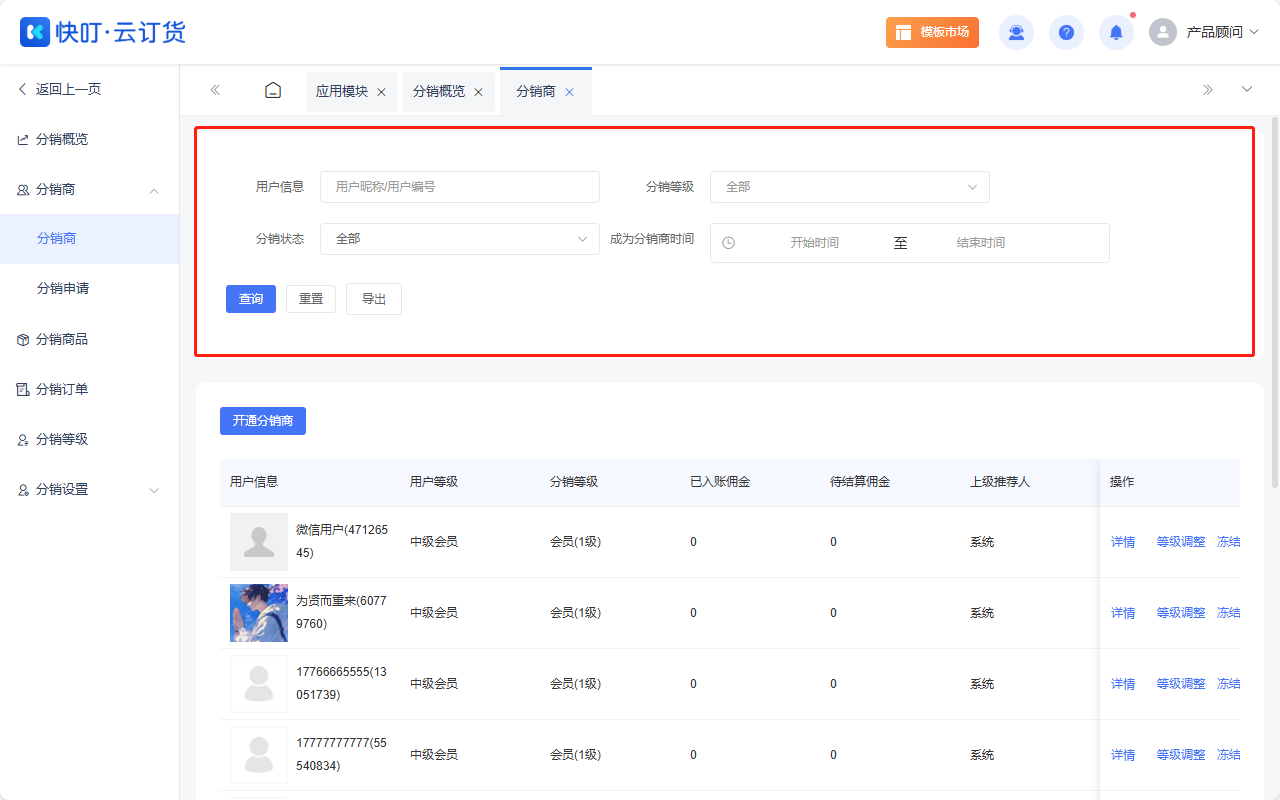Switch to the 应用模块 tab
Screen dimensions: 1280x800
point(342,91)
